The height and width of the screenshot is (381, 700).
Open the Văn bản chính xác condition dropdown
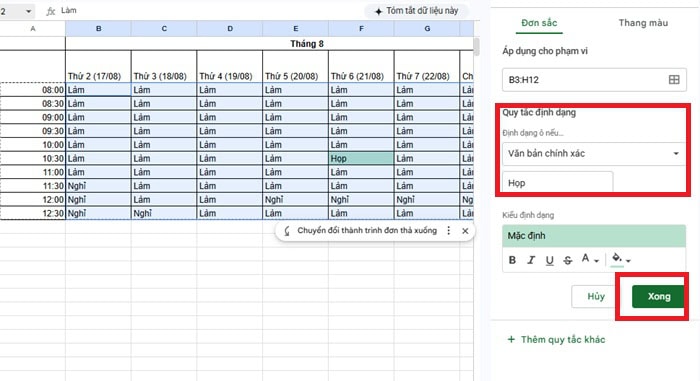[594, 154]
